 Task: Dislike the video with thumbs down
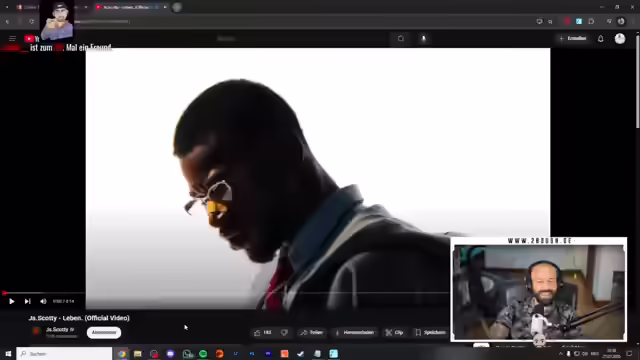tap(284, 333)
